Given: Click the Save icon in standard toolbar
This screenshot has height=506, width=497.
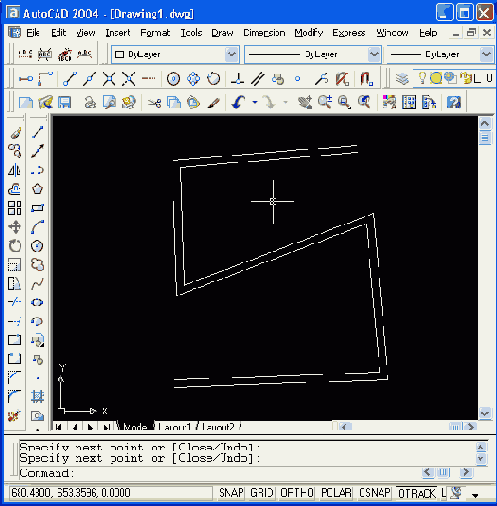Looking at the screenshot, I should (65, 102).
